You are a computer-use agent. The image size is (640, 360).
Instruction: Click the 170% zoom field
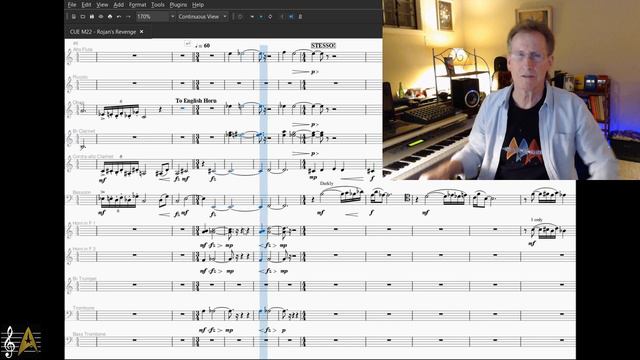coord(152,17)
